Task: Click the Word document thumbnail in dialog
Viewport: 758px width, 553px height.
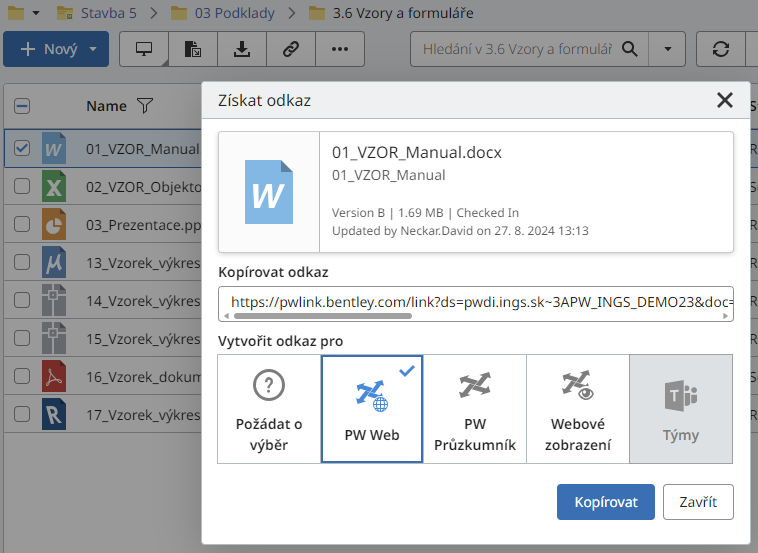Action: [x=269, y=192]
